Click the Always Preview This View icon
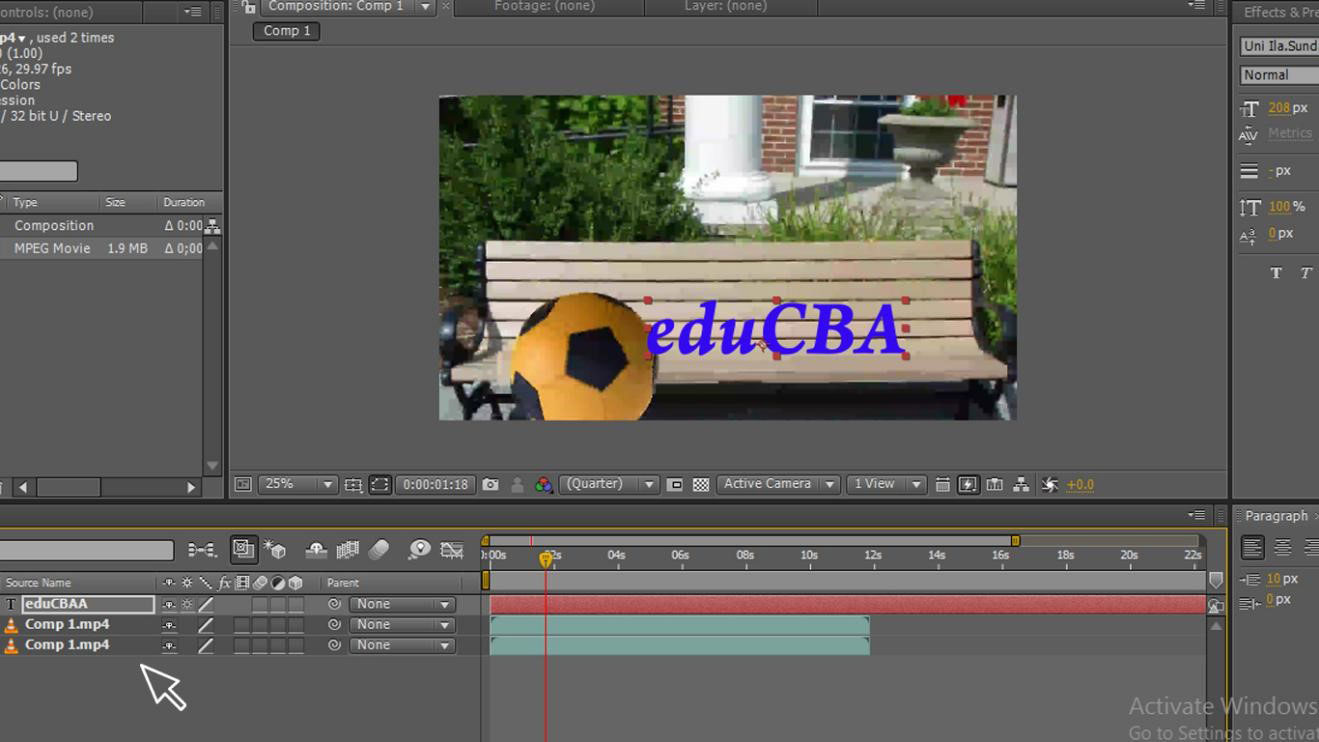 pos(243,484)
